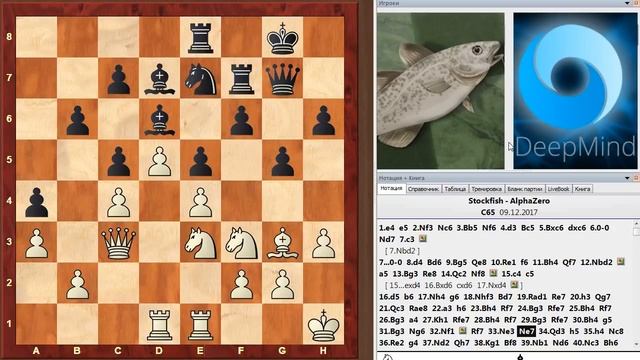Open the diagram icon after 7.c3
The width and height of the screenshot is (640, 360).
422,238
